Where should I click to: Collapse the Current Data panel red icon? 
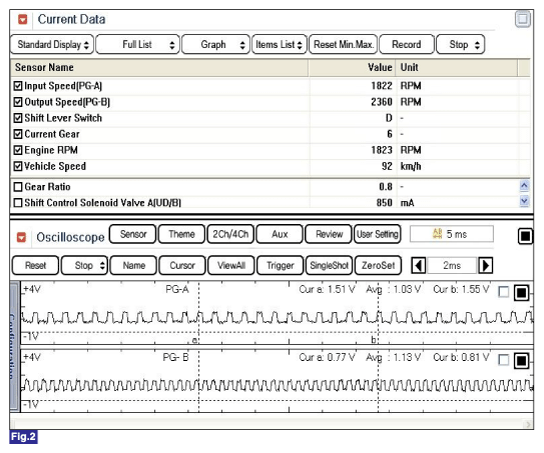click(23, 19)
